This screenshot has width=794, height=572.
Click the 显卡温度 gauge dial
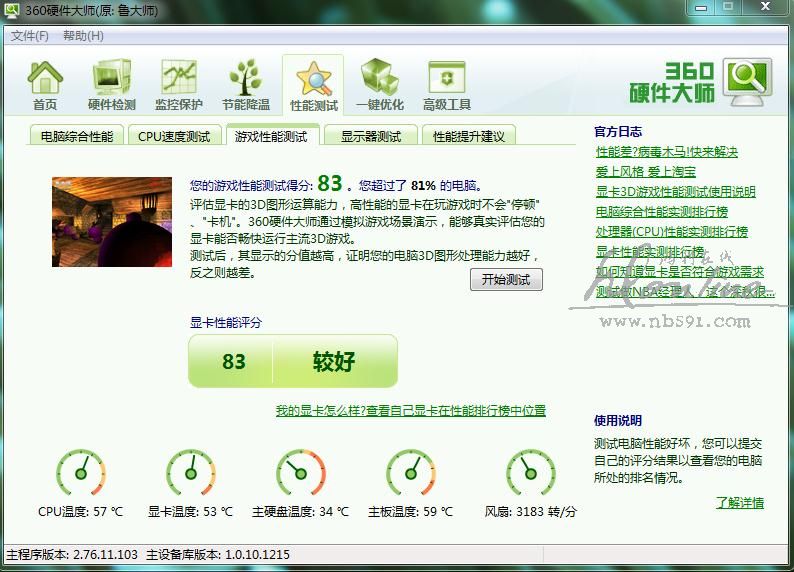(191, 473)
